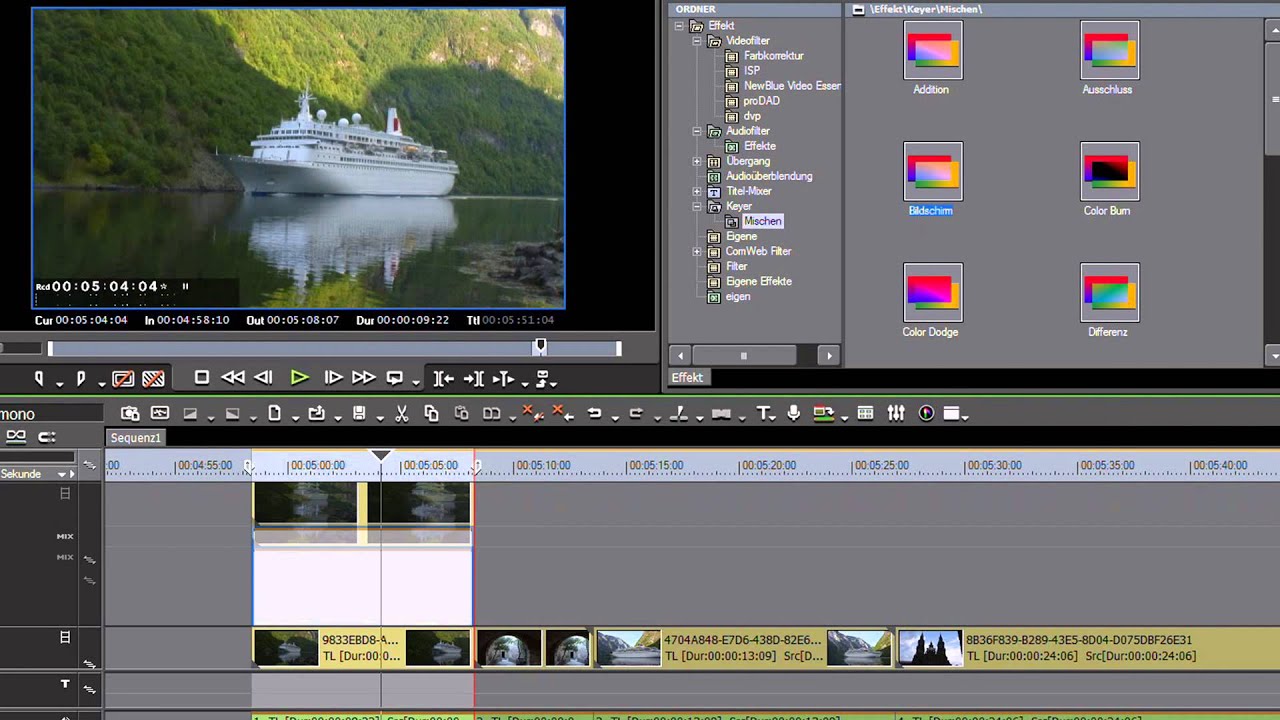Collapse the Videofilter folder
This screenshot has width=1280, height=720.
pyautogui.click(x=698, y=41)
